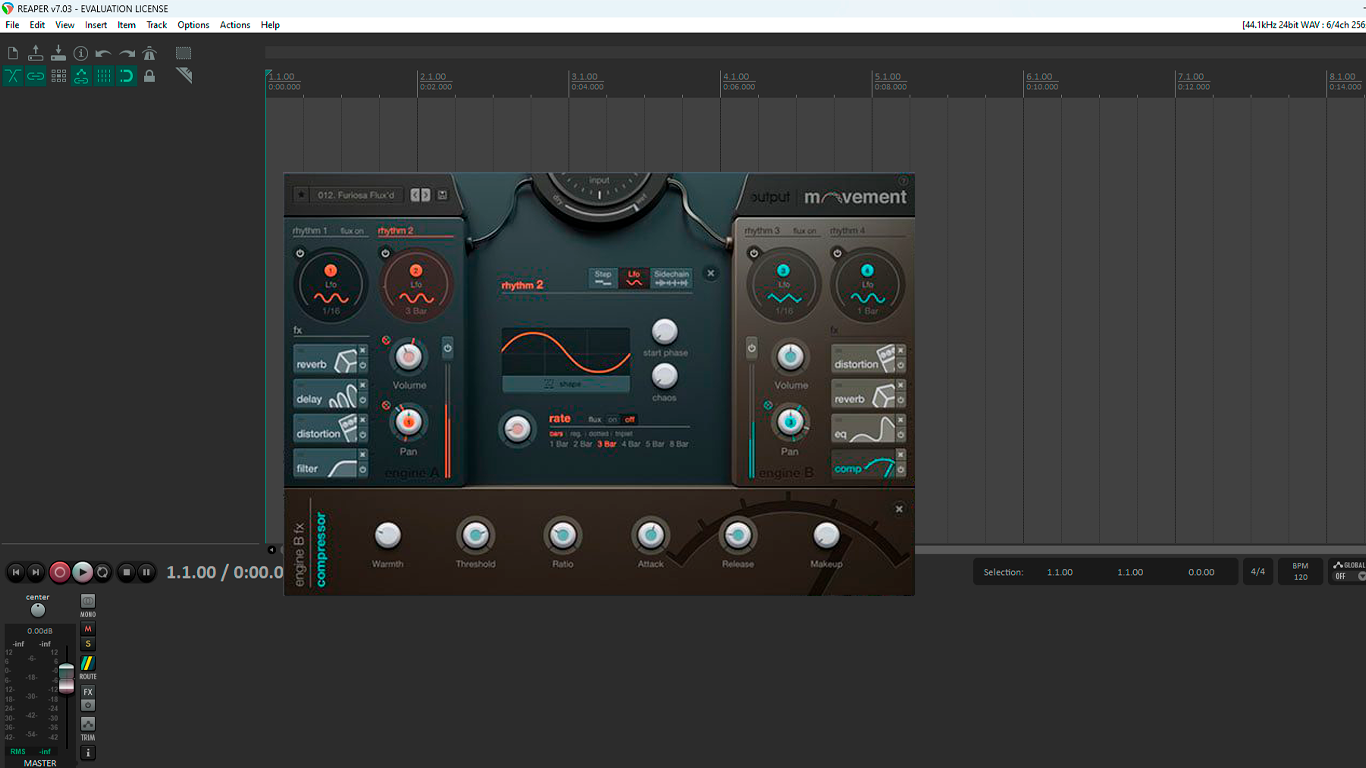Open the View menu
Screen dimensions: 1366x768
(65, 25)
